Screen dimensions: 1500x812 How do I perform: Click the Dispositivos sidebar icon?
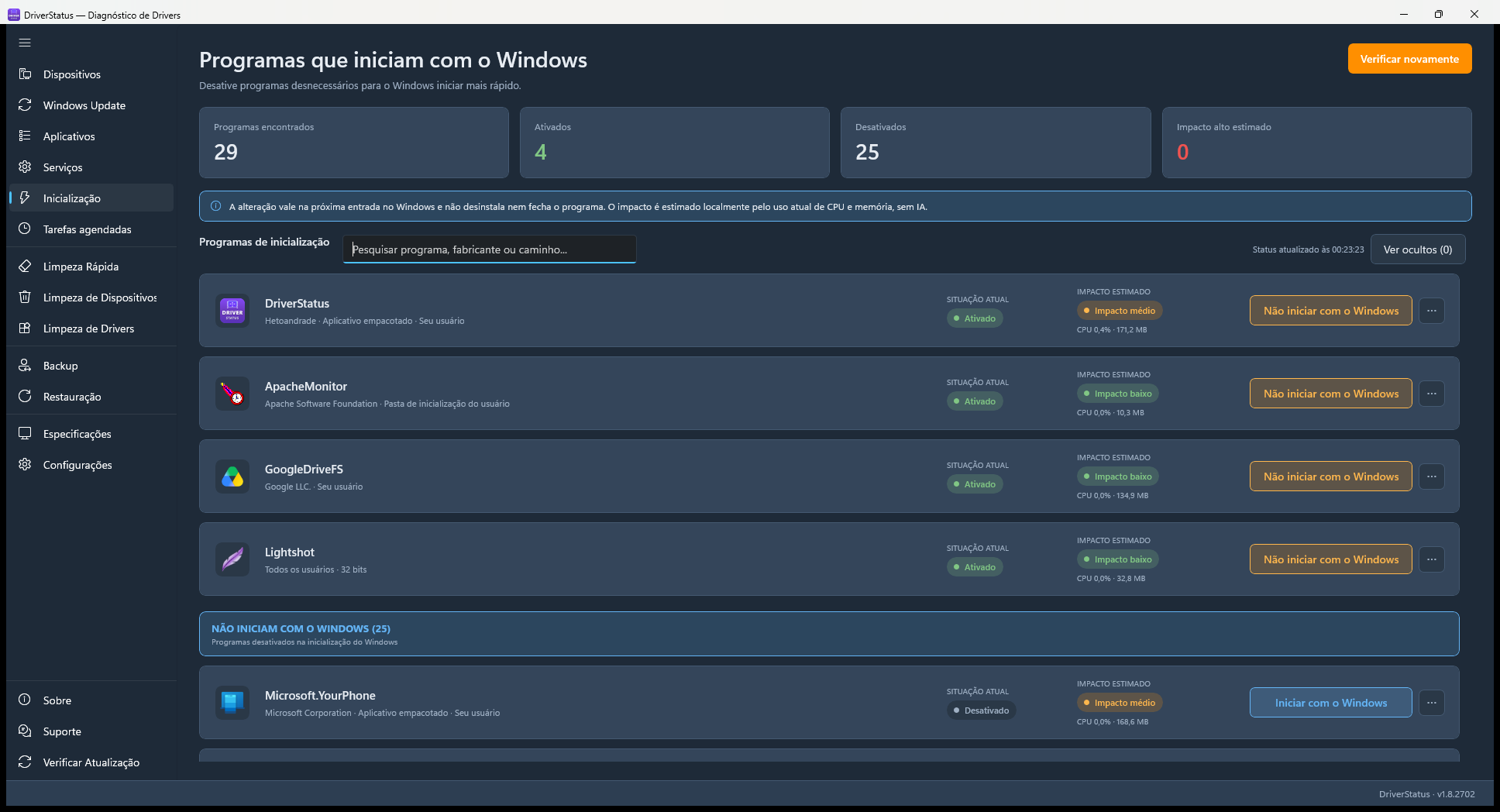tap(25, 74)
